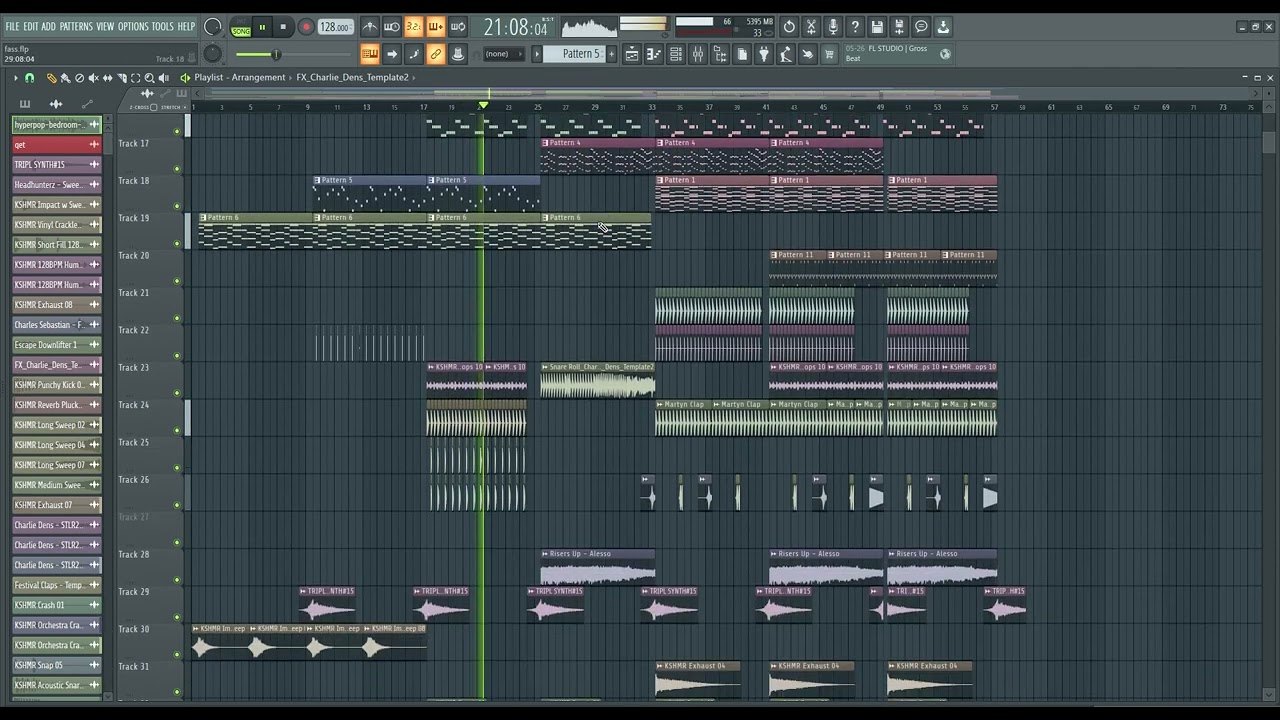
Task: Open the PATTERNS menu
Action: 76,26
